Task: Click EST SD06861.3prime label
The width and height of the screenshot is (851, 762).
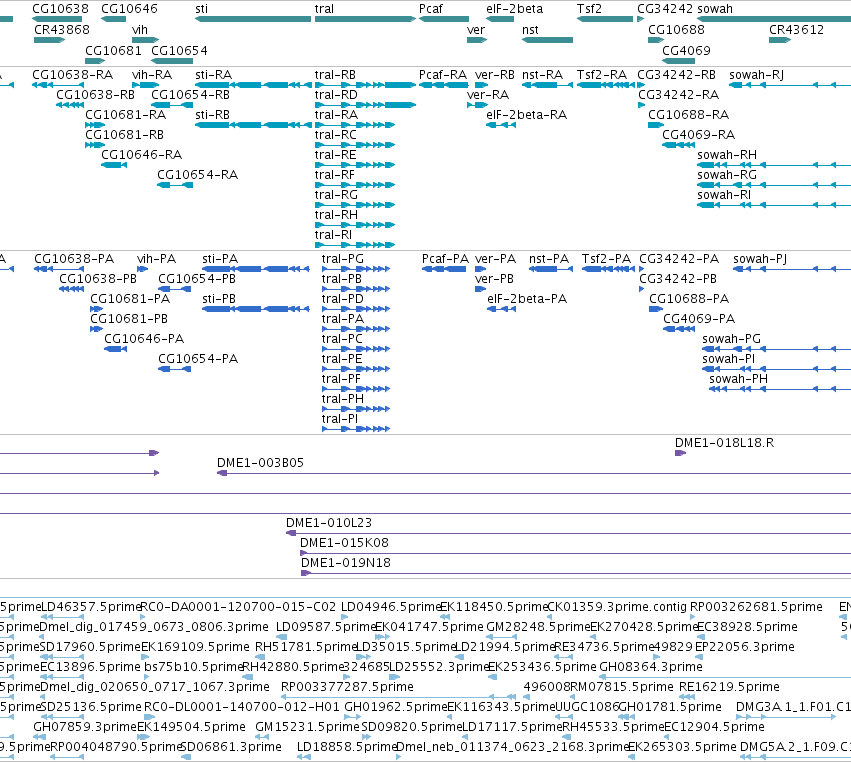Action: [231, 747]
